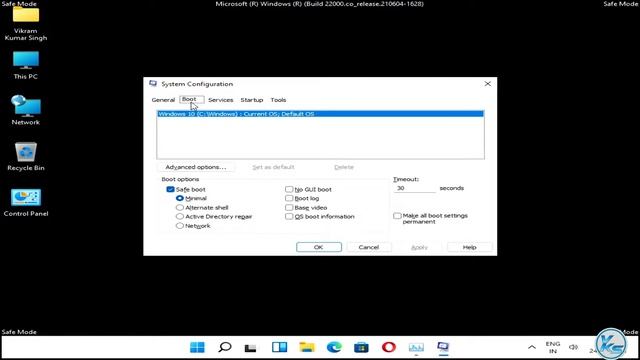Select the This PC desktop icon

coord(26,65)
